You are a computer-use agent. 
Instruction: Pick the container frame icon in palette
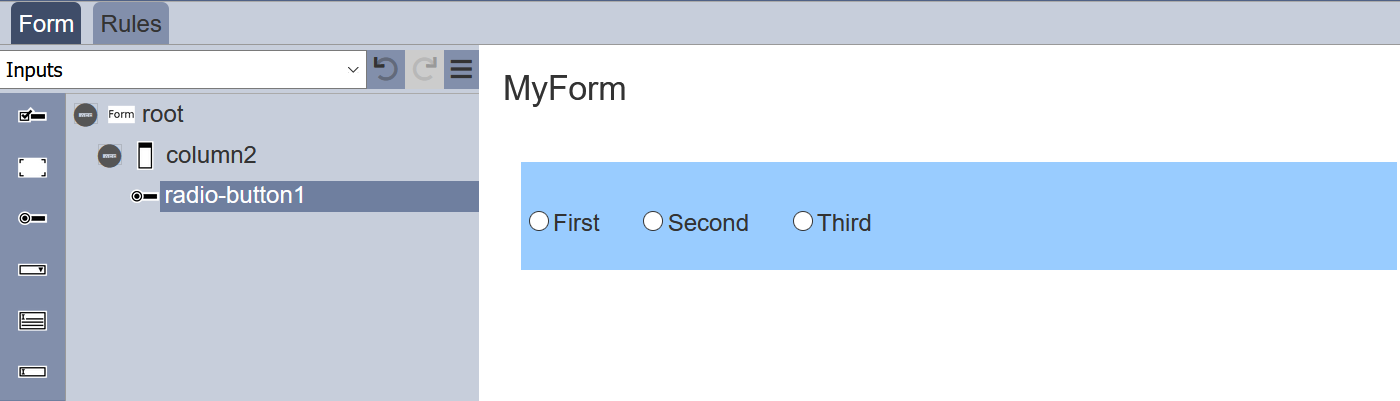[x=32, y=168]
